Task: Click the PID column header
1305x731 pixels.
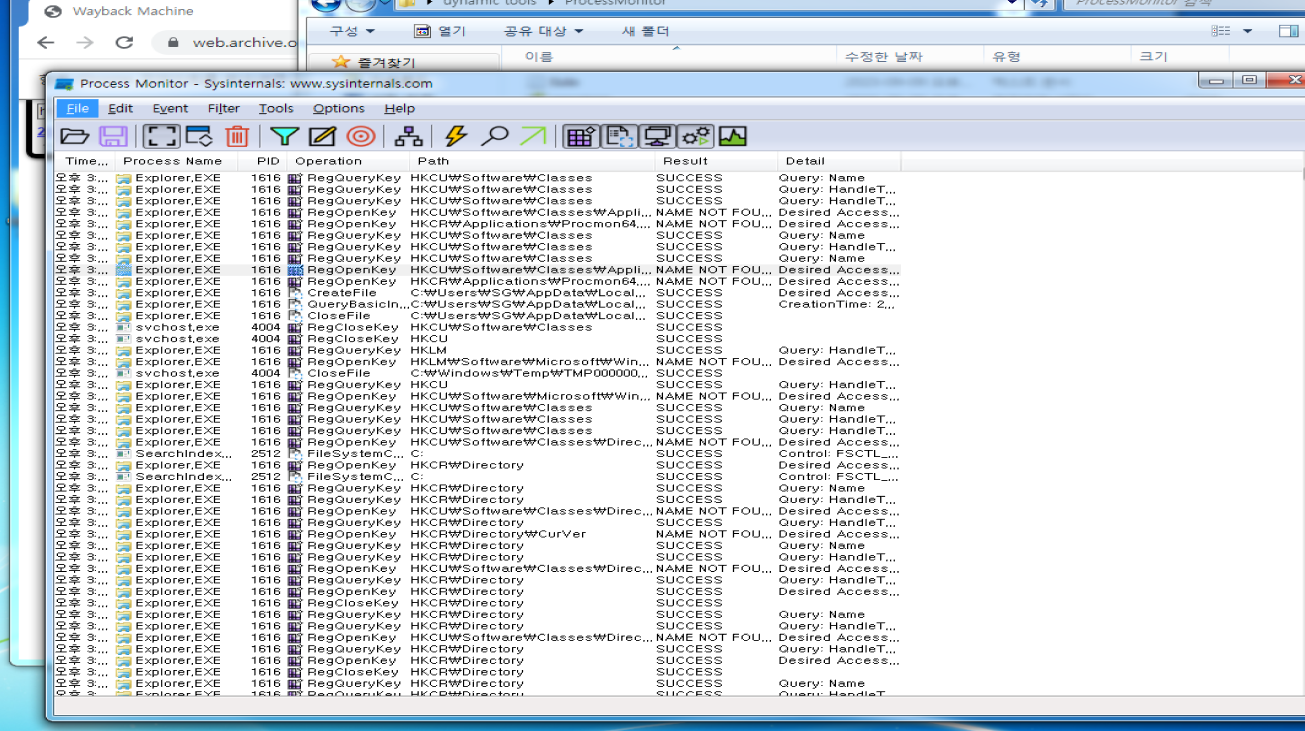Action: point(263,161)
